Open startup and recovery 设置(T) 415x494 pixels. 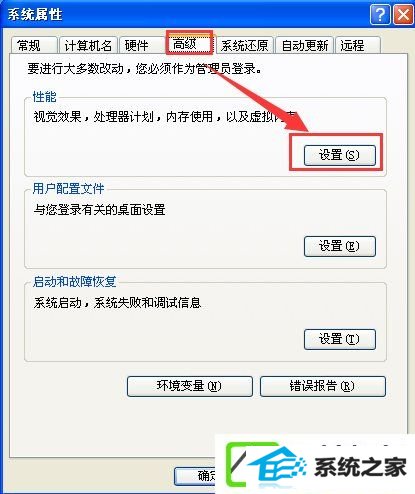pyautogui.click(x=340, y=339)
